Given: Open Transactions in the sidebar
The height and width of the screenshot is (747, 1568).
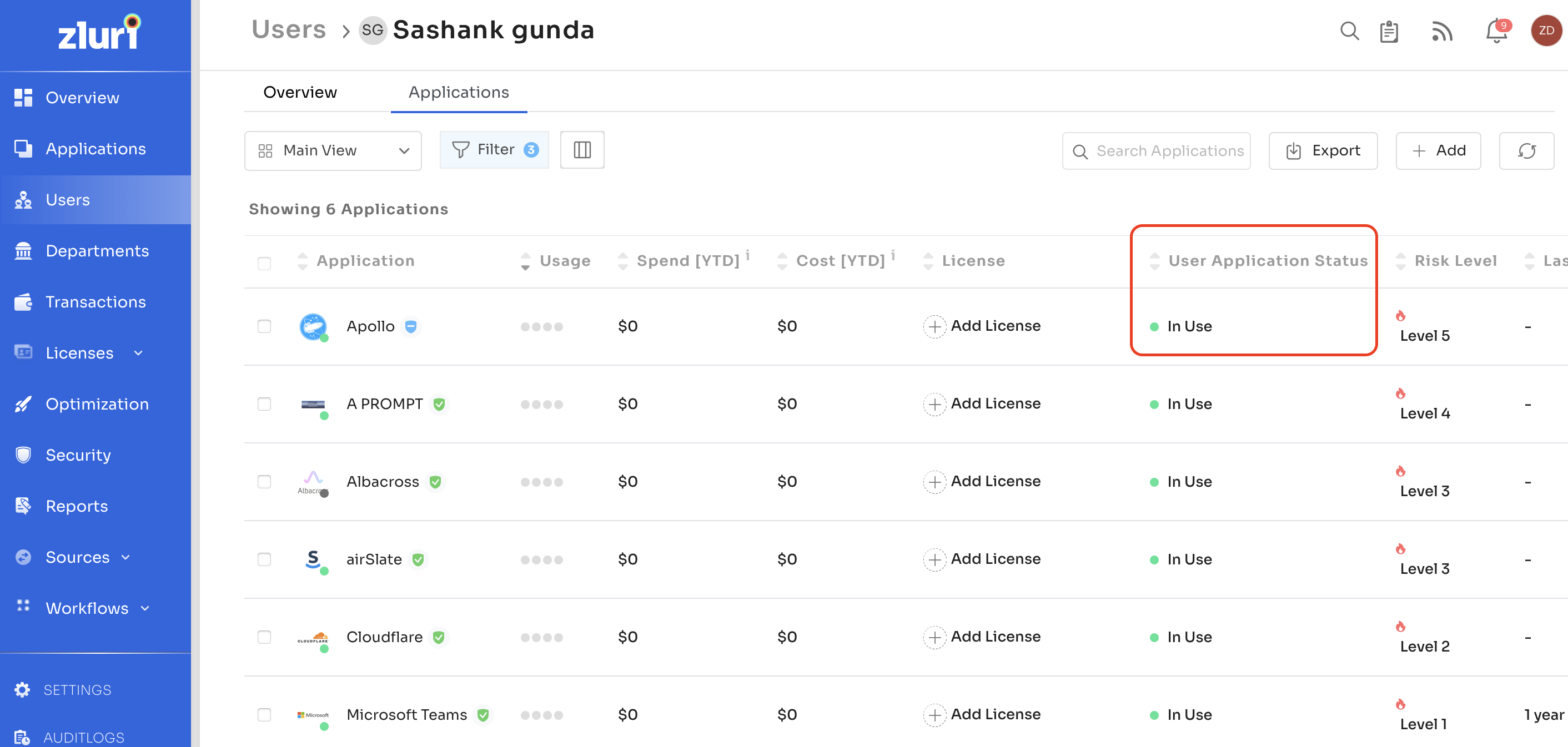Looking at the screenshot, I should pos(96,302).
